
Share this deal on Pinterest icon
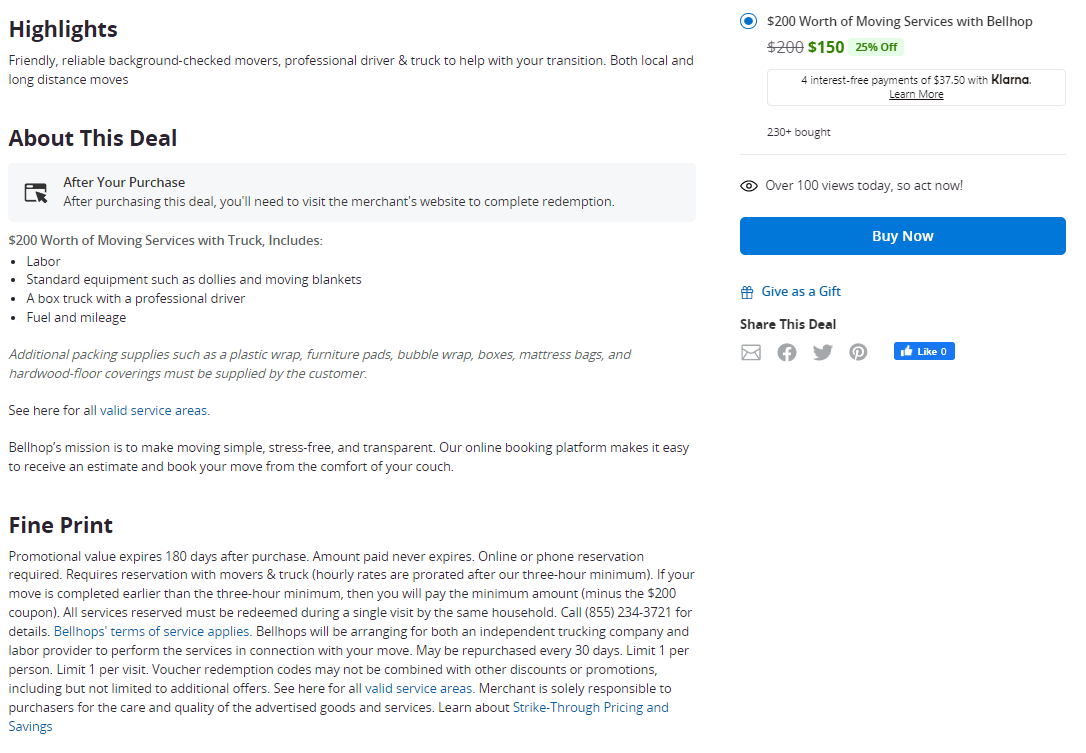[858, 353]
